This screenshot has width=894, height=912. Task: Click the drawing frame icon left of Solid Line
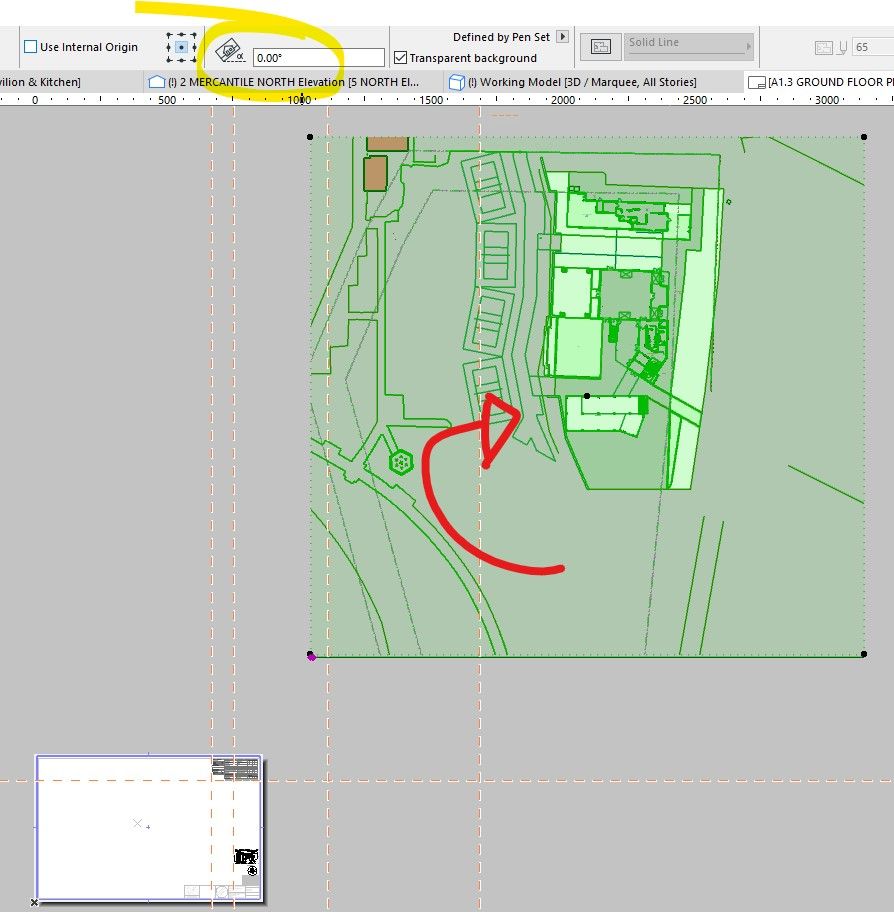click(600, 45)
